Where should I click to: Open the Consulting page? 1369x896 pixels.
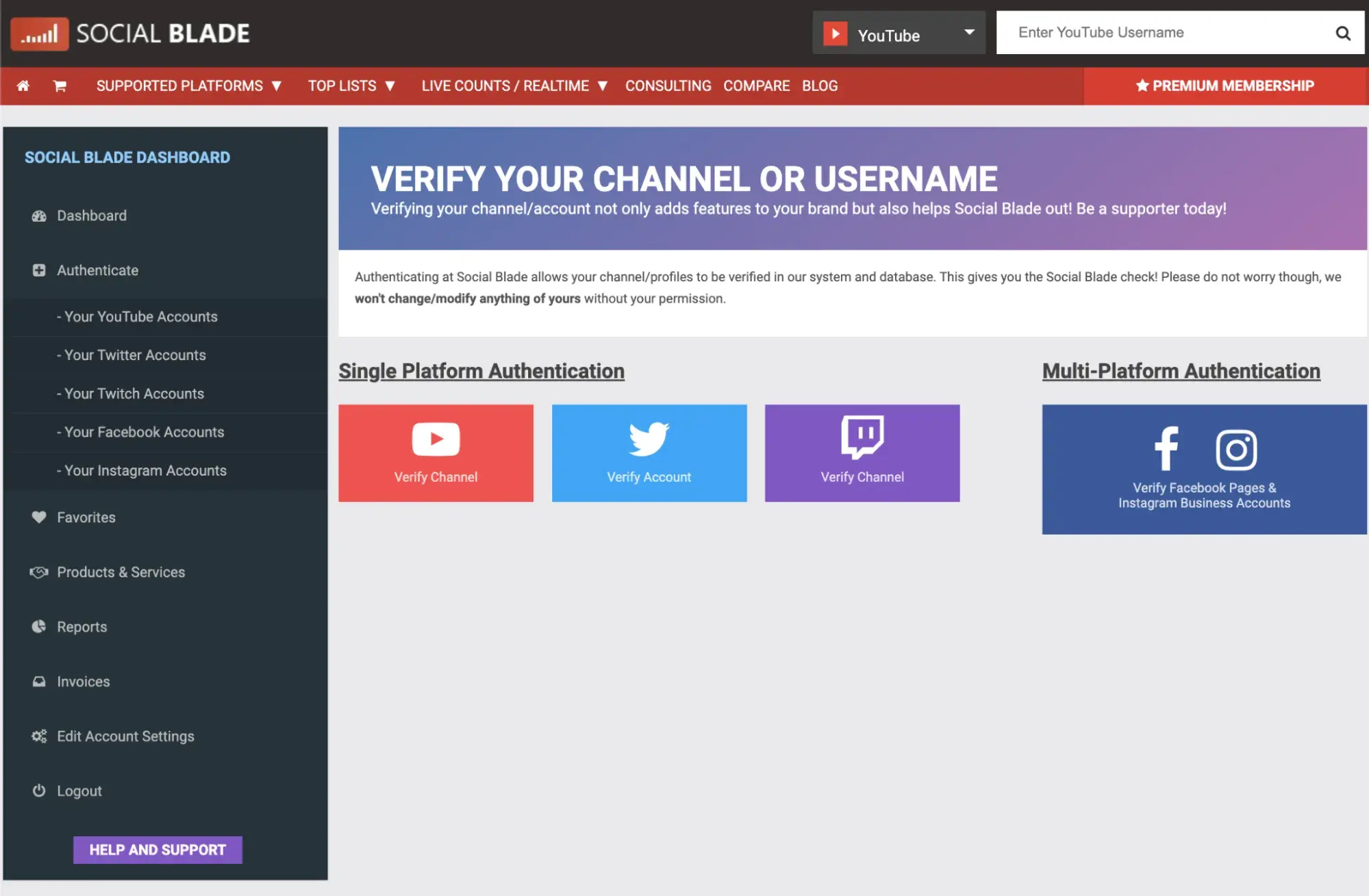click(668, 86)
